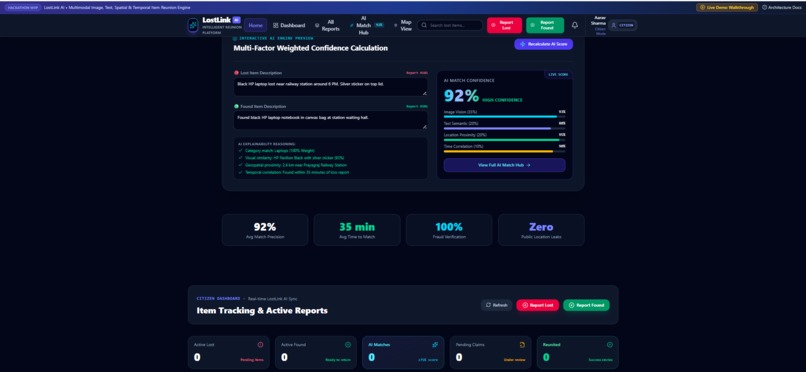This screenshot has height=372, width=806.
Task: Select the Pending Claims stat card
Action: point(490,352)
